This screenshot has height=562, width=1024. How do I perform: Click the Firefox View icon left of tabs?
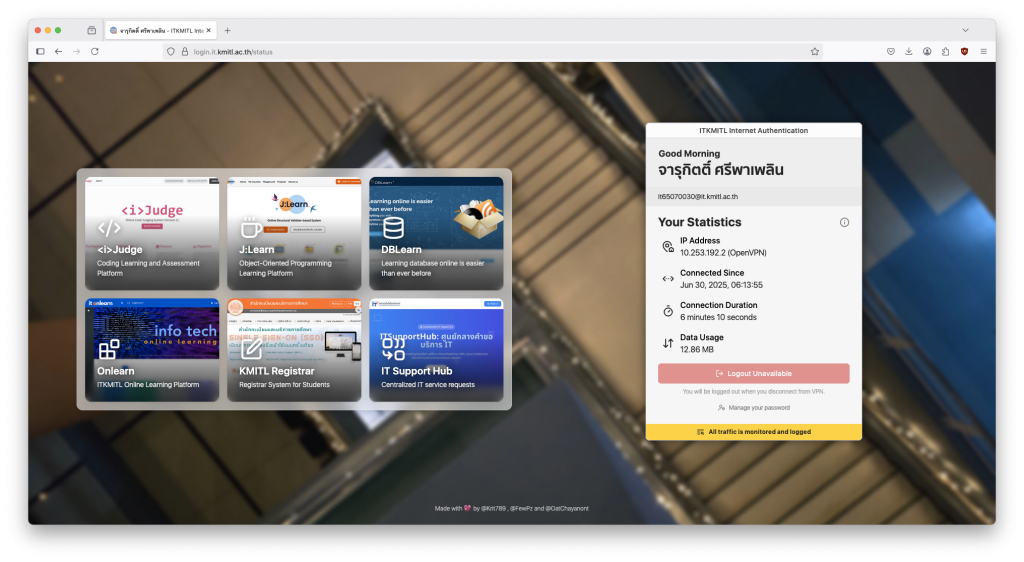click(91, 30)
